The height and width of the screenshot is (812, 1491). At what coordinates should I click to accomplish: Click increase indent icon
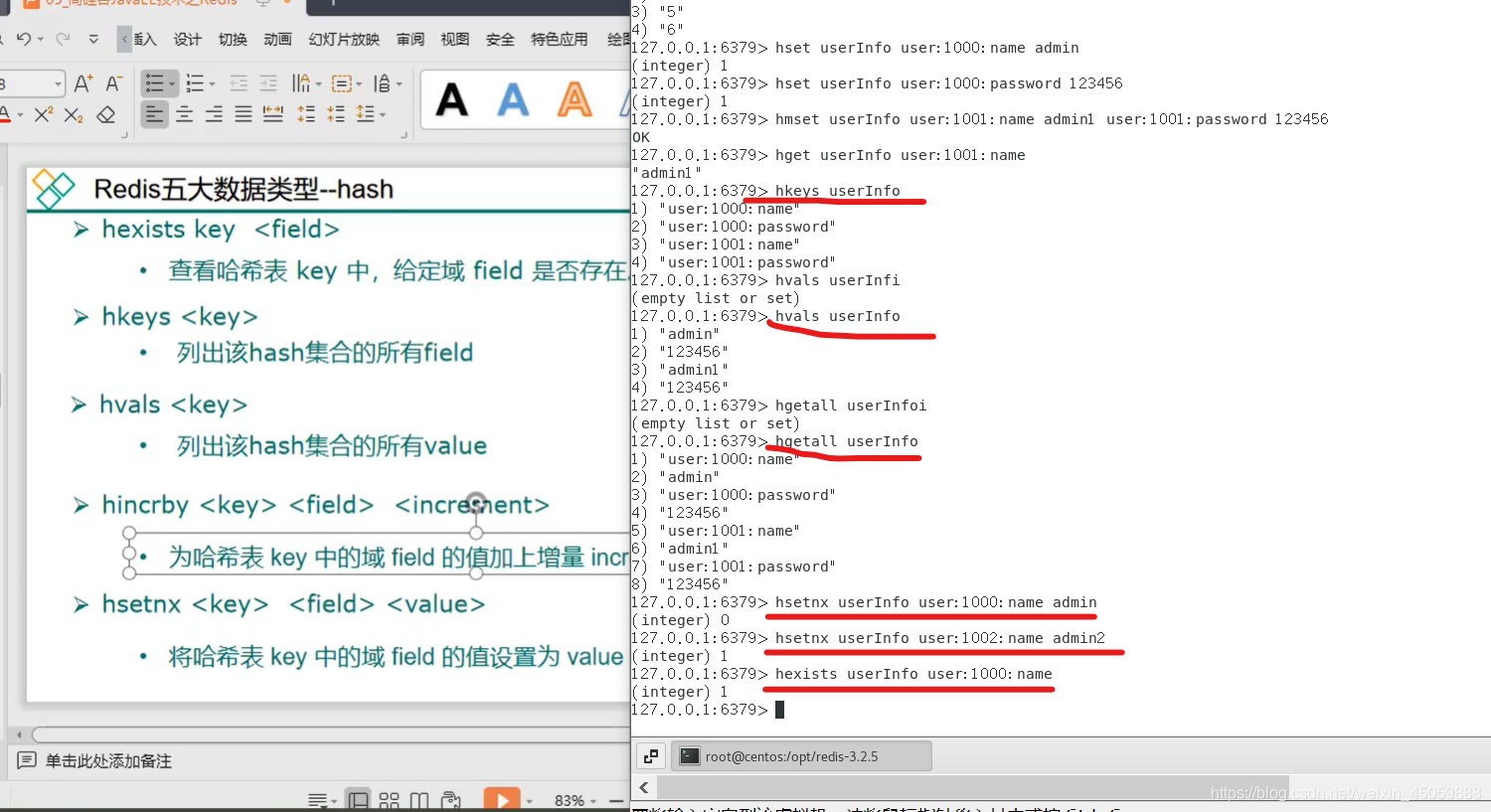[x=268, y=83]
